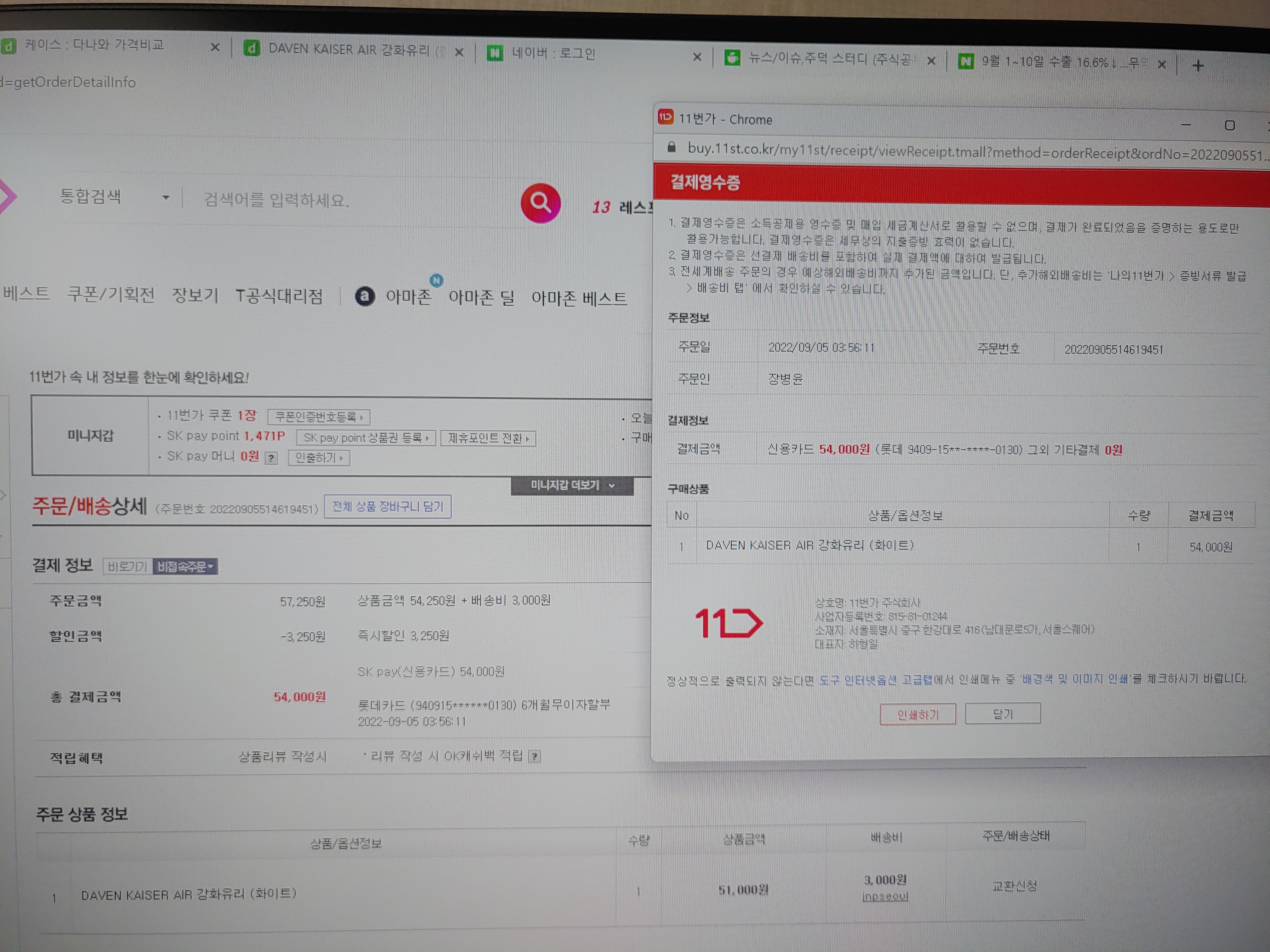The image size is (1270, 952).
Task: Click the 13 레스 trending keyword
Action: (x=622, y=207)
